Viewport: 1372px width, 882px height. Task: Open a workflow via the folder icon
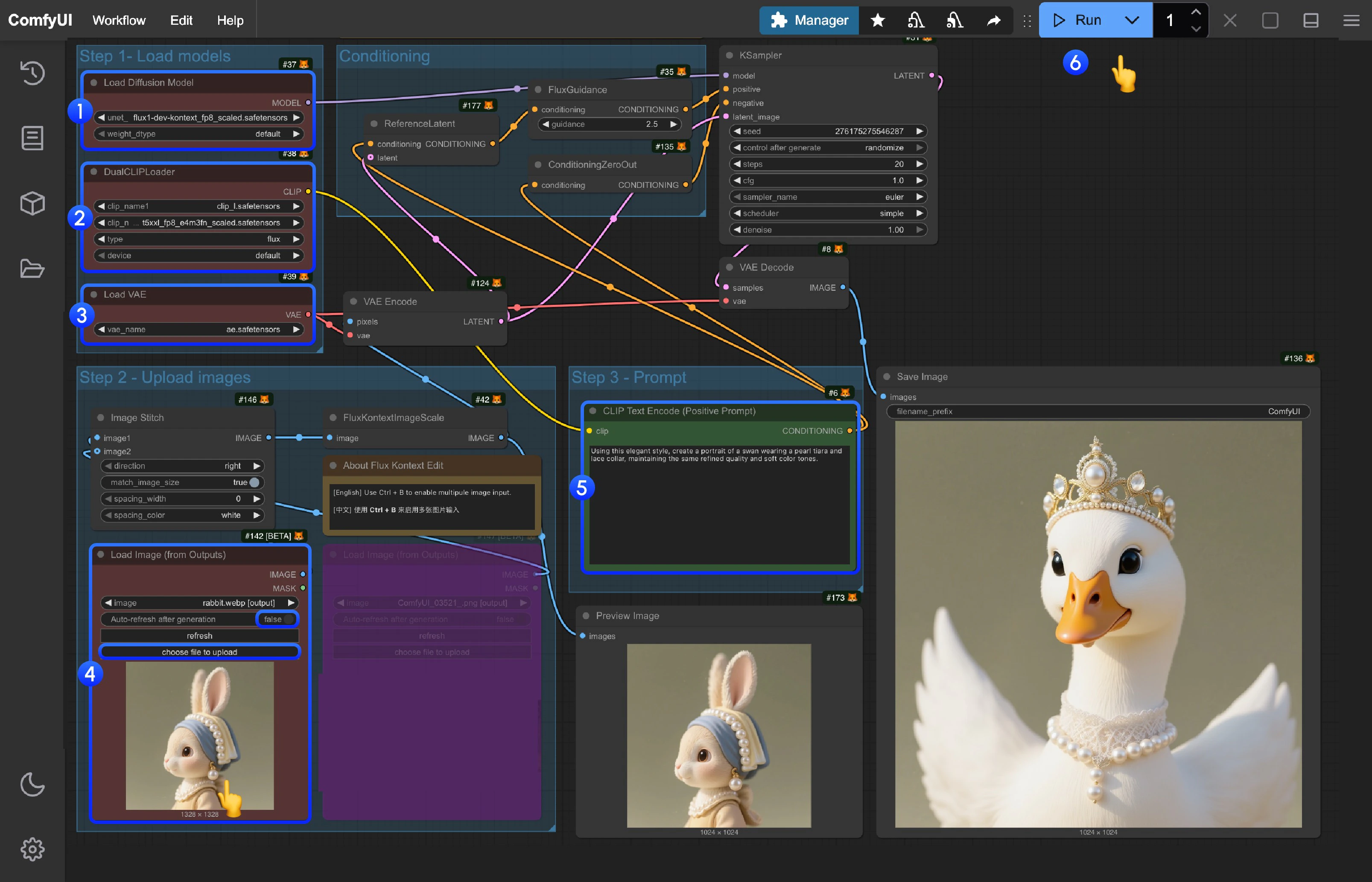(32, 268)
